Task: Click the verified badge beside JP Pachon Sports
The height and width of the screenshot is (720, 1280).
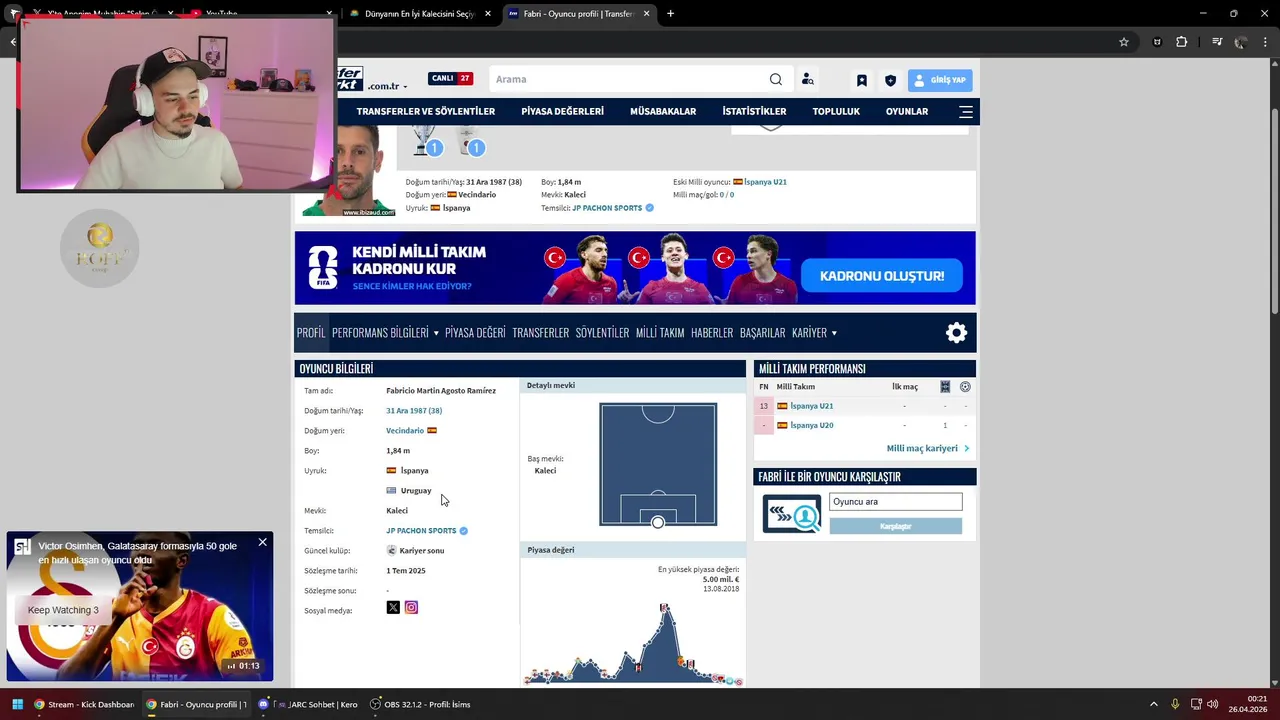Action: coord(463,531)
